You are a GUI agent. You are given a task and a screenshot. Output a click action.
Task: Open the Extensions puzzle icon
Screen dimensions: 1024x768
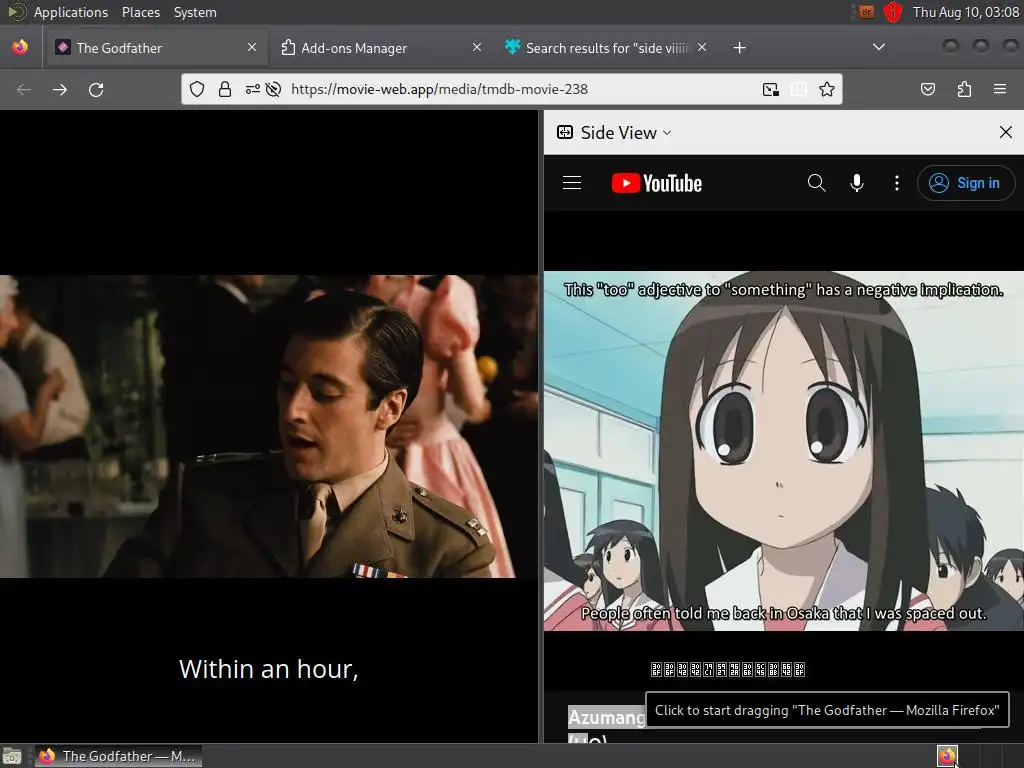point(964,89)
